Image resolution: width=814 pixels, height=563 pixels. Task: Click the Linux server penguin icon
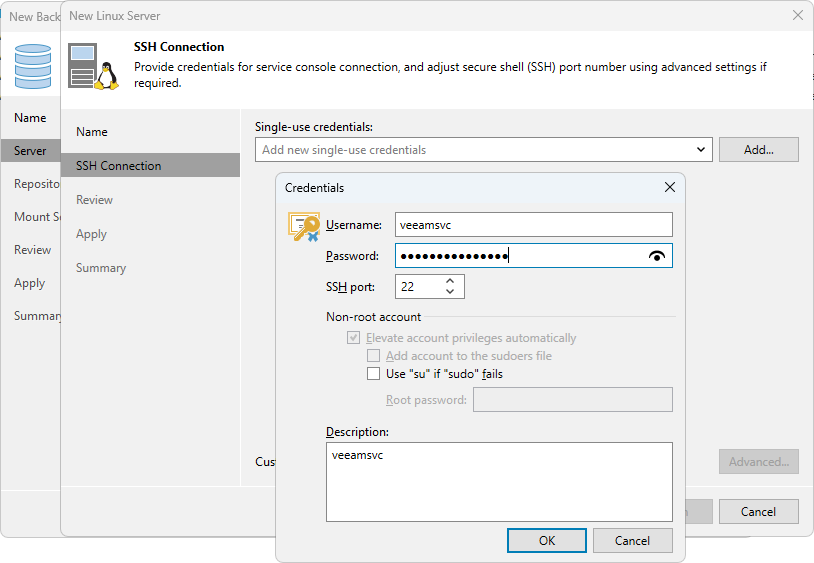(x=106, y=76)
